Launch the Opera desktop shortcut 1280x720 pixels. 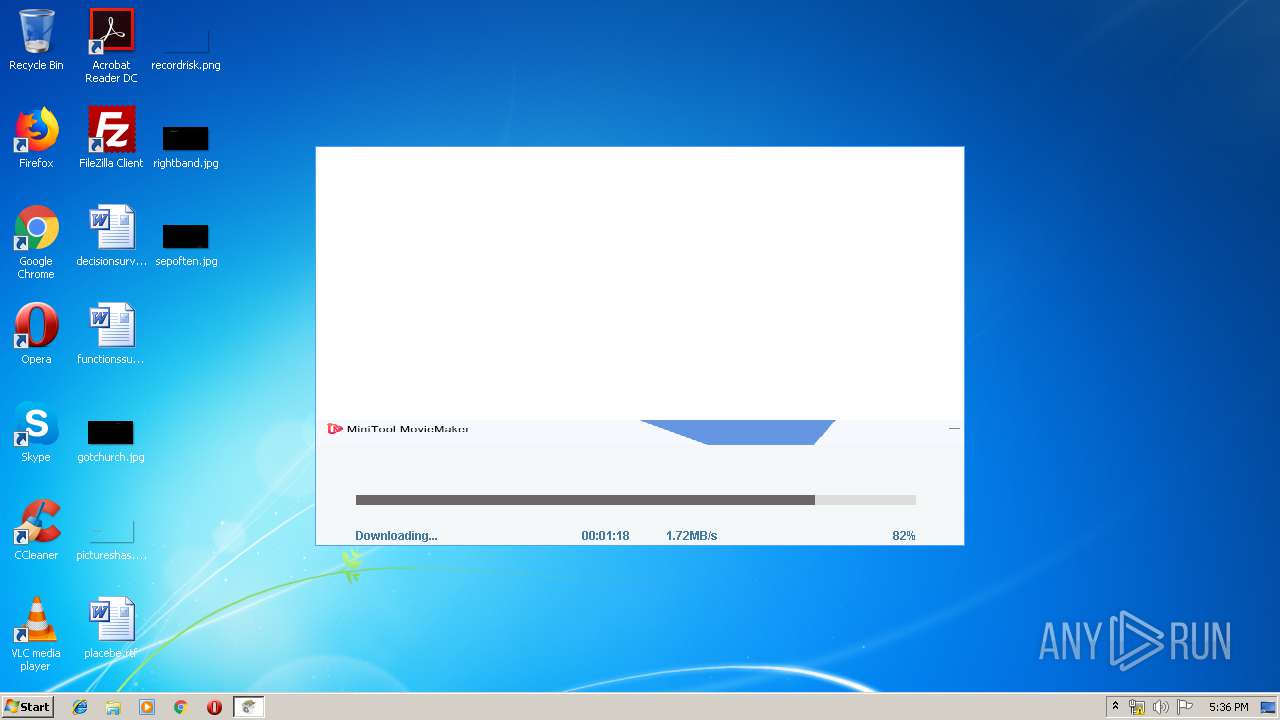36,334
